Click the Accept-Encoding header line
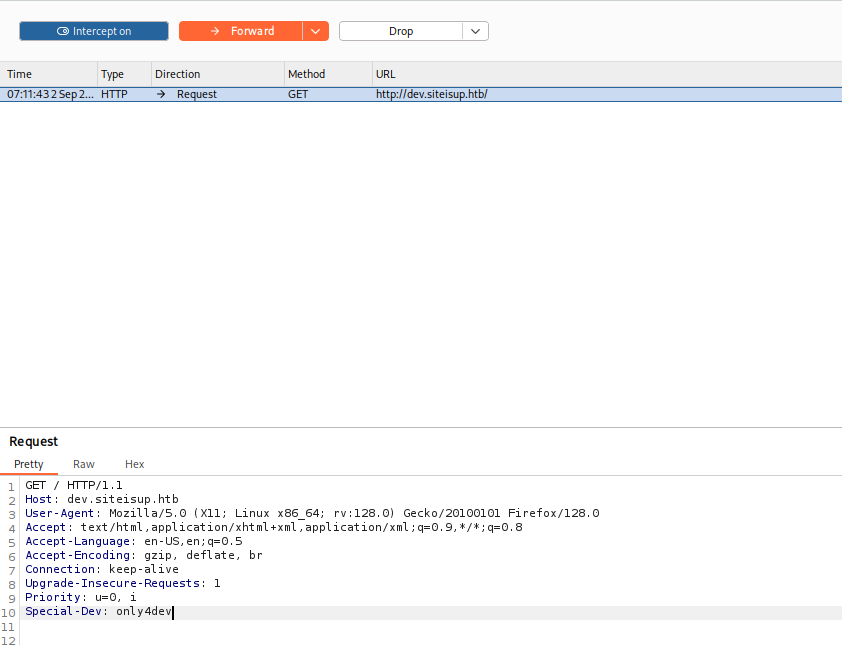Image resolution: width=842 pixels, height=645 pixels. click(144, 555)
